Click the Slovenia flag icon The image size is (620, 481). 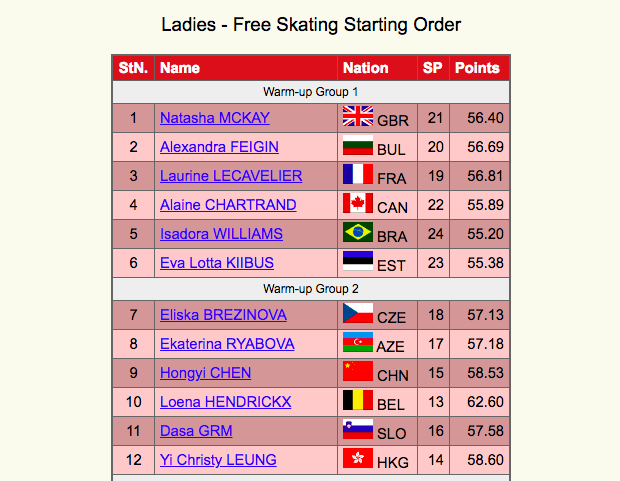tap(357, 429)
